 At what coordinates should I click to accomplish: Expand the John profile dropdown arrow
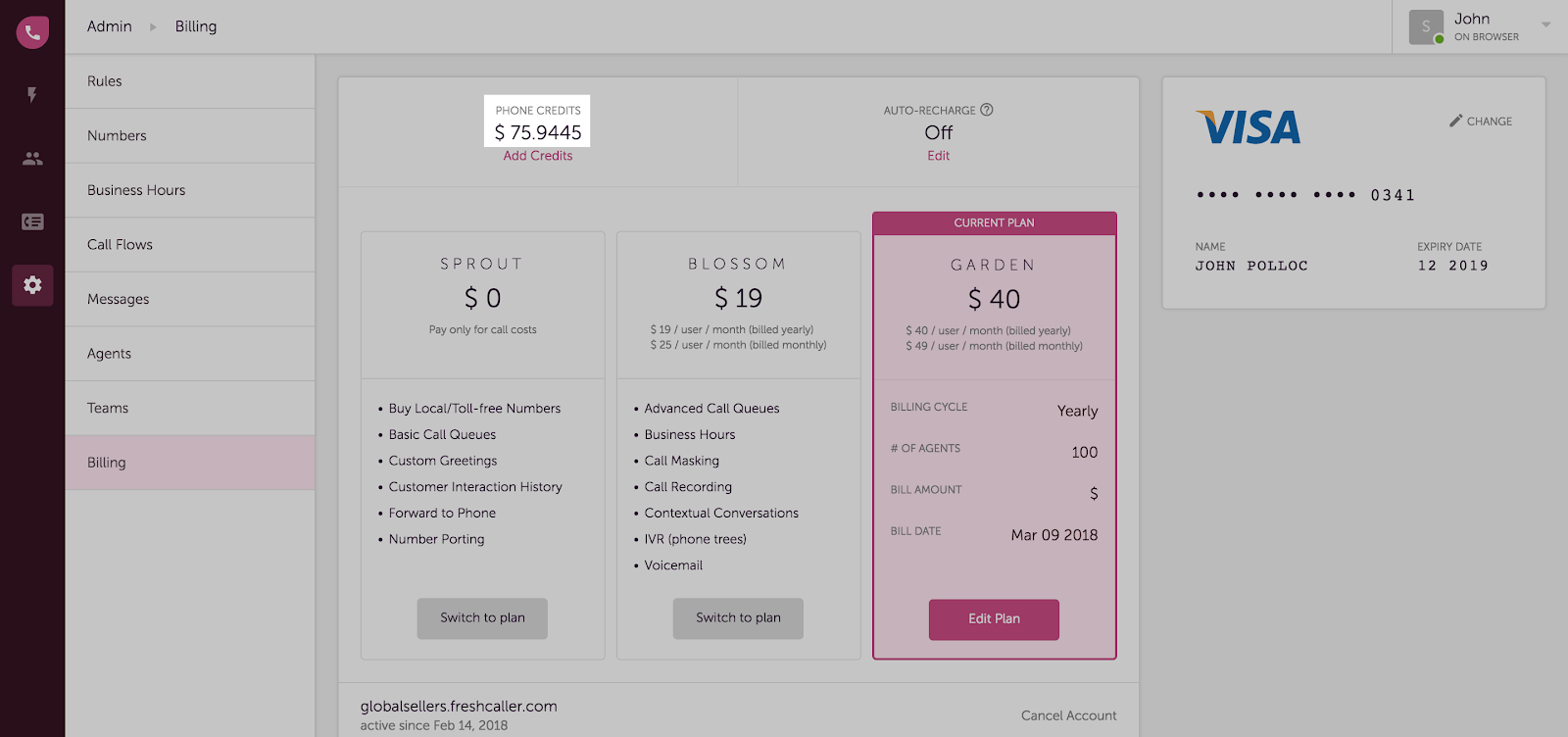point(1545,25)
